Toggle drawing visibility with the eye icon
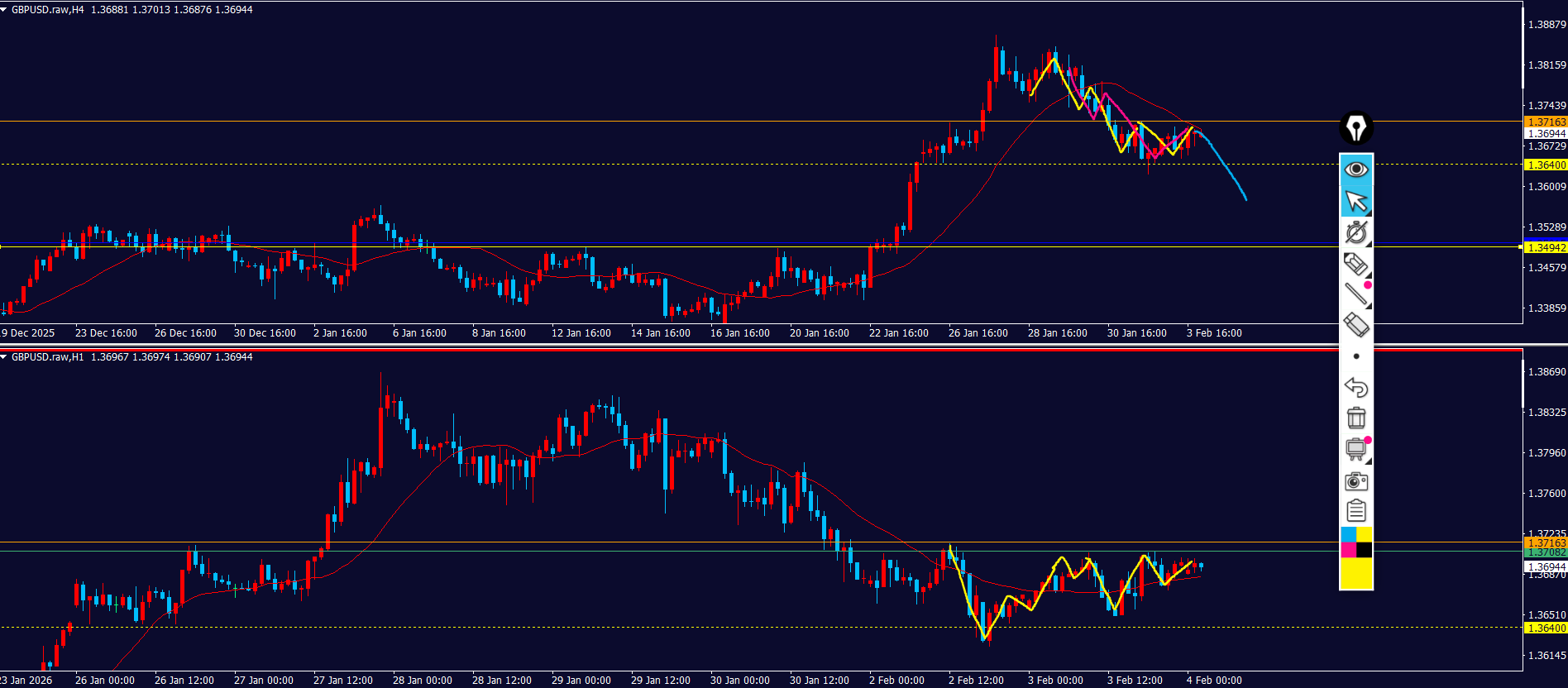 coord(1356,170)
